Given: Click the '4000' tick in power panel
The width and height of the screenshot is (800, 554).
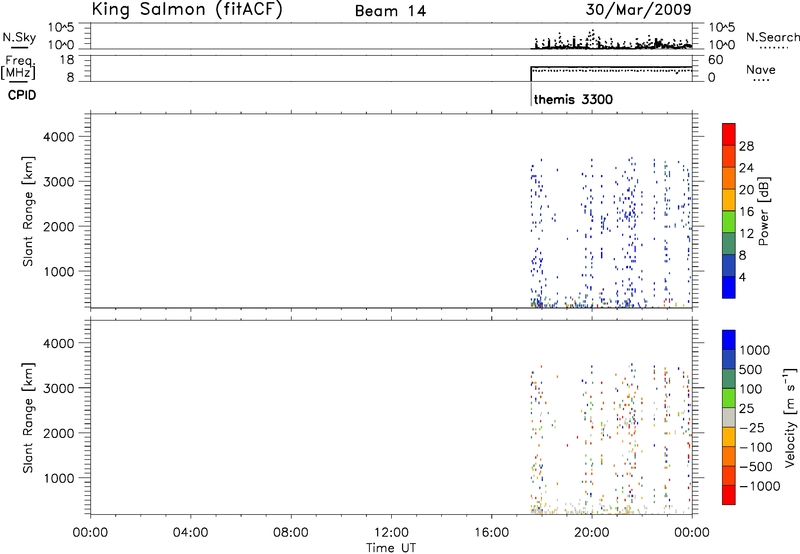Looking at the screenshot, I should 59,137.
